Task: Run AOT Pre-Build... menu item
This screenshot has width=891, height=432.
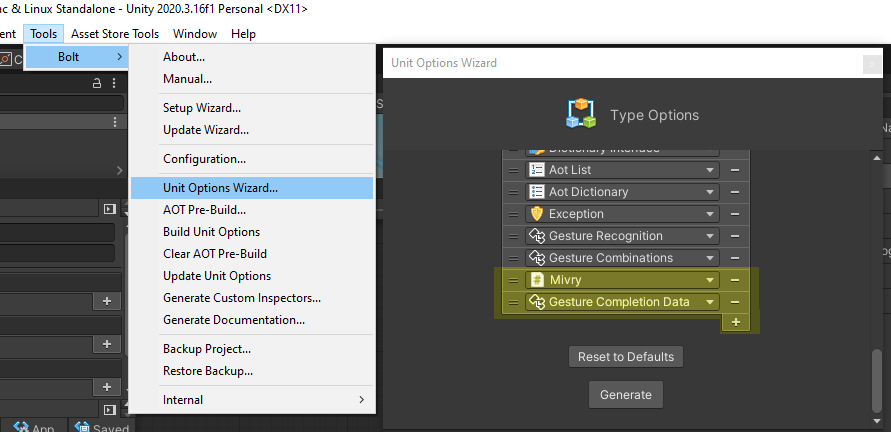Action: click(x=251, y=210)
